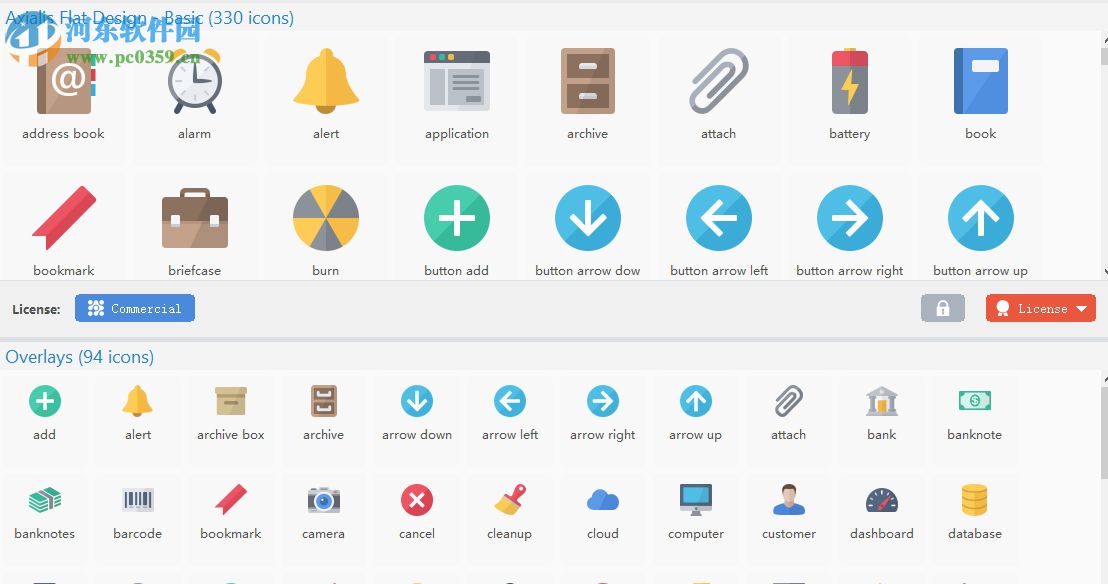Click the Axialis Flat Design Basic header
The width and height of the screenshot is (1108, 584).
pos(150,17)
